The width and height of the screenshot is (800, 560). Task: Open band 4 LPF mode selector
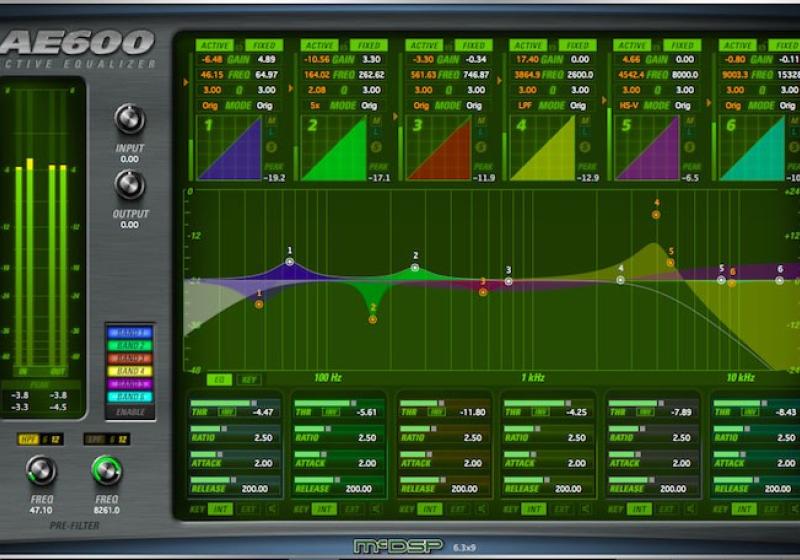point(524,105)
